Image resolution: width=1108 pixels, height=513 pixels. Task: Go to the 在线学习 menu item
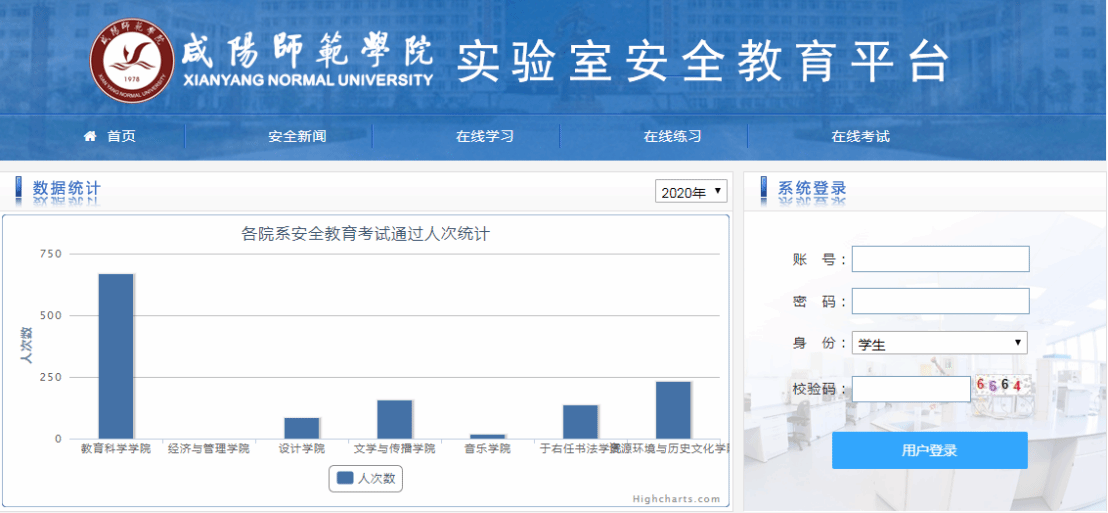point(485,137)
